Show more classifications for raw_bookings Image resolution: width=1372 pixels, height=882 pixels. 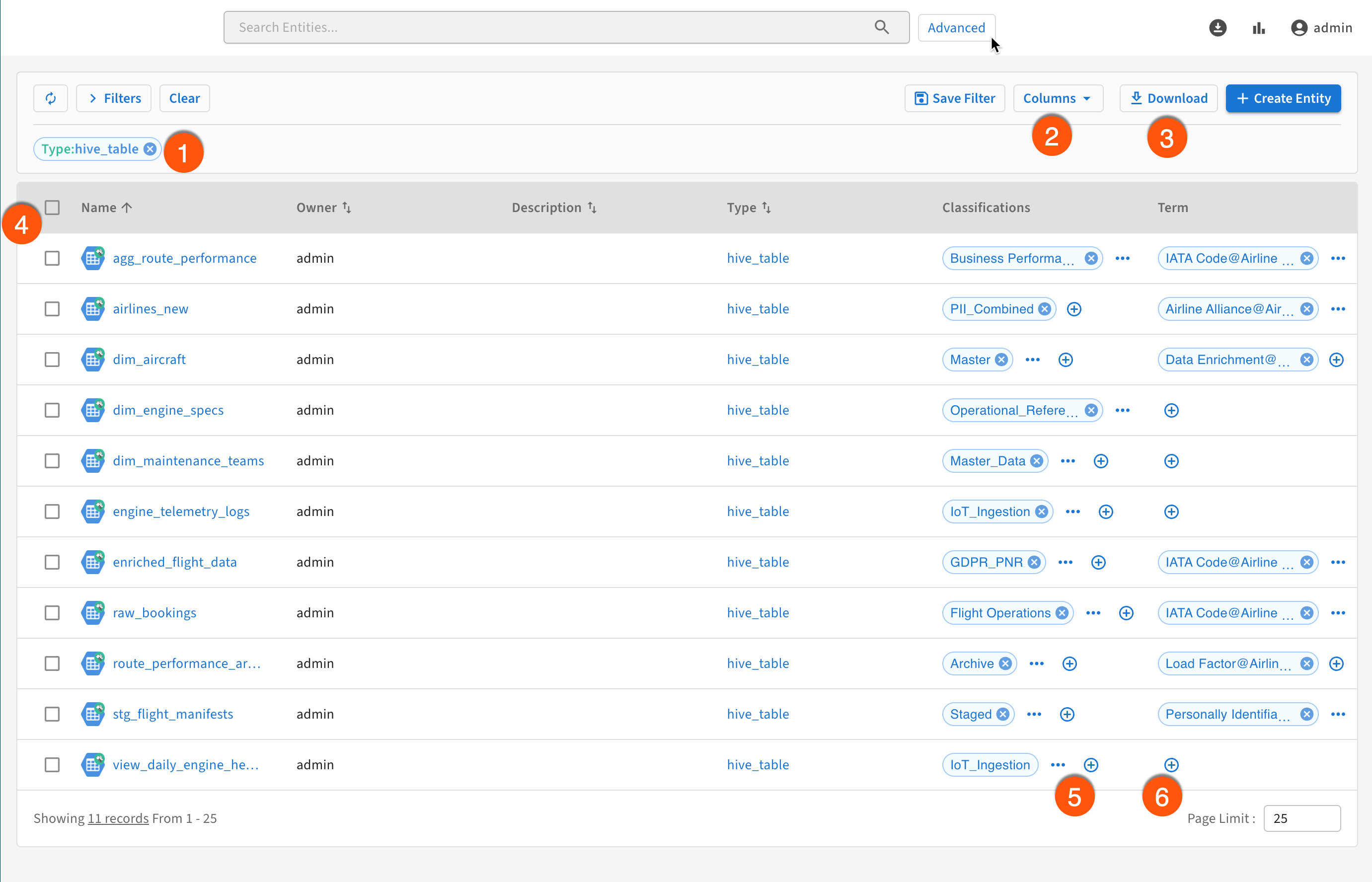tap(1093, 613)
